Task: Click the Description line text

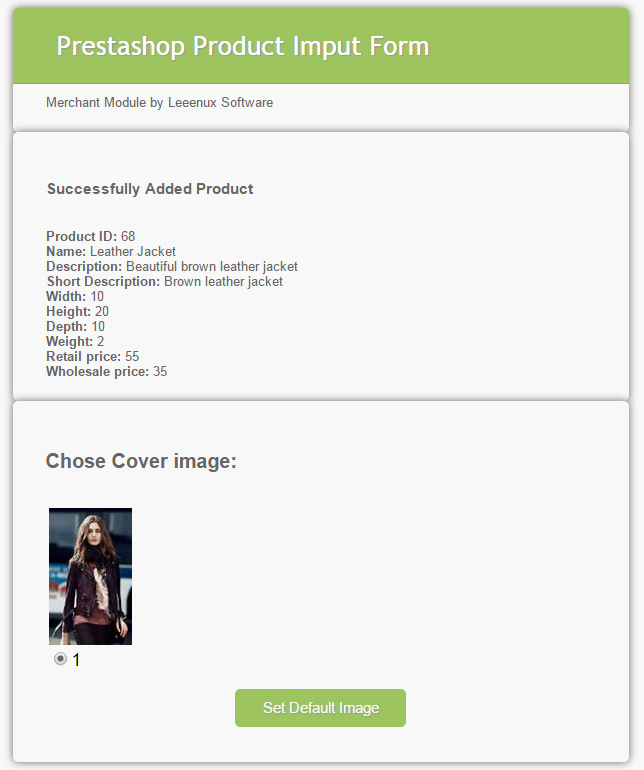Action: pos(172,267)
